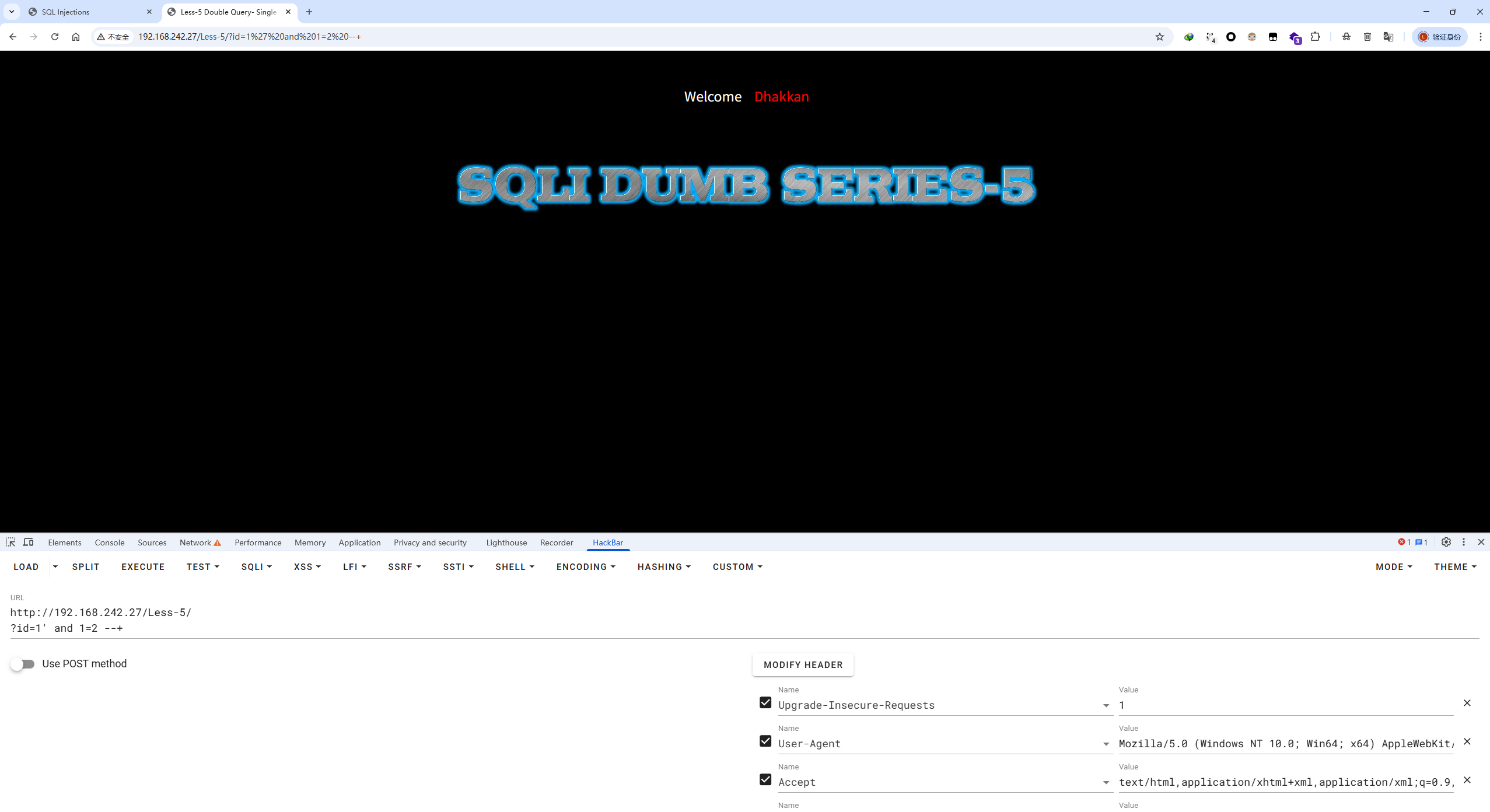The image size is (1490, 812).
Task: Expand the XSS dropdown menu
Action: [x=307, y=567]
